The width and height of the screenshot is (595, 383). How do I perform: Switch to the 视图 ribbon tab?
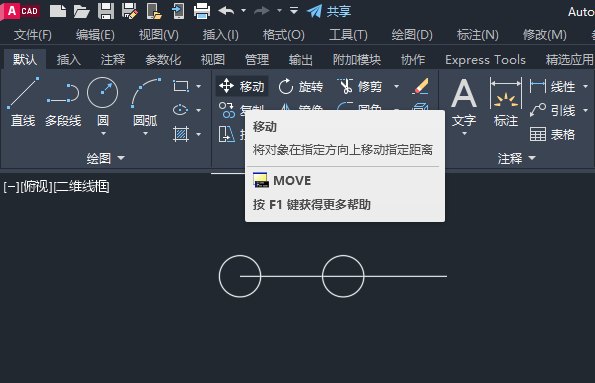tap(212, 60)
